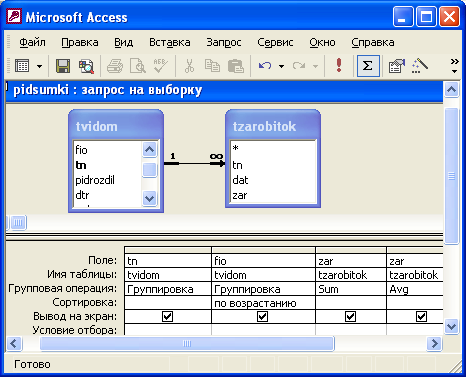Open the Файл menu

(x=32, y=42)
